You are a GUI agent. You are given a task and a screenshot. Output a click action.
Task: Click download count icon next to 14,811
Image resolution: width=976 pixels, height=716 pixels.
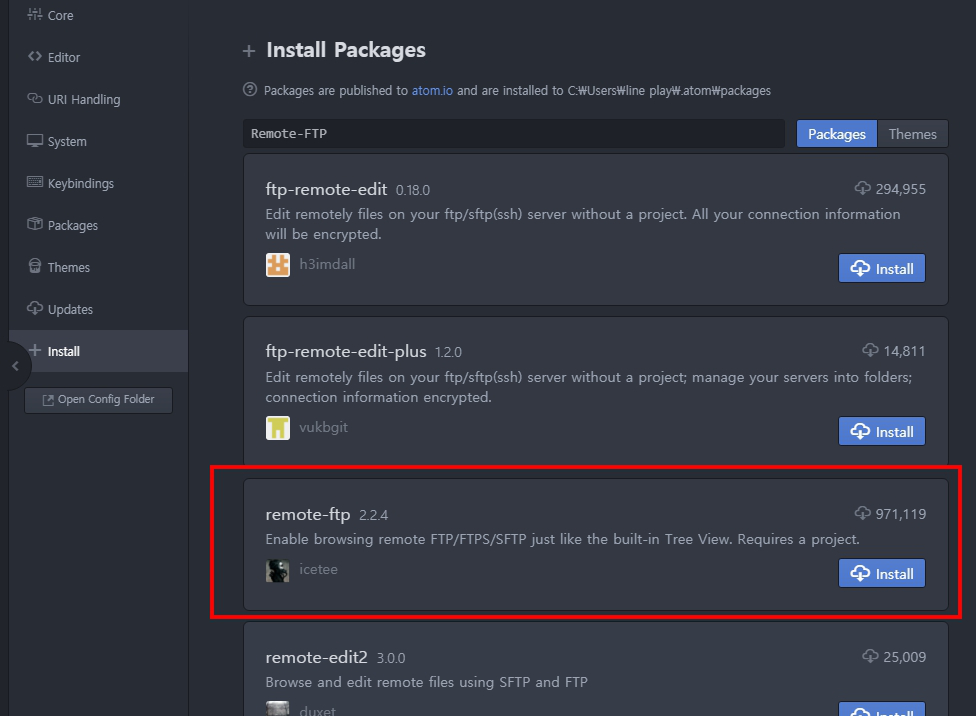tap(870, 350)
